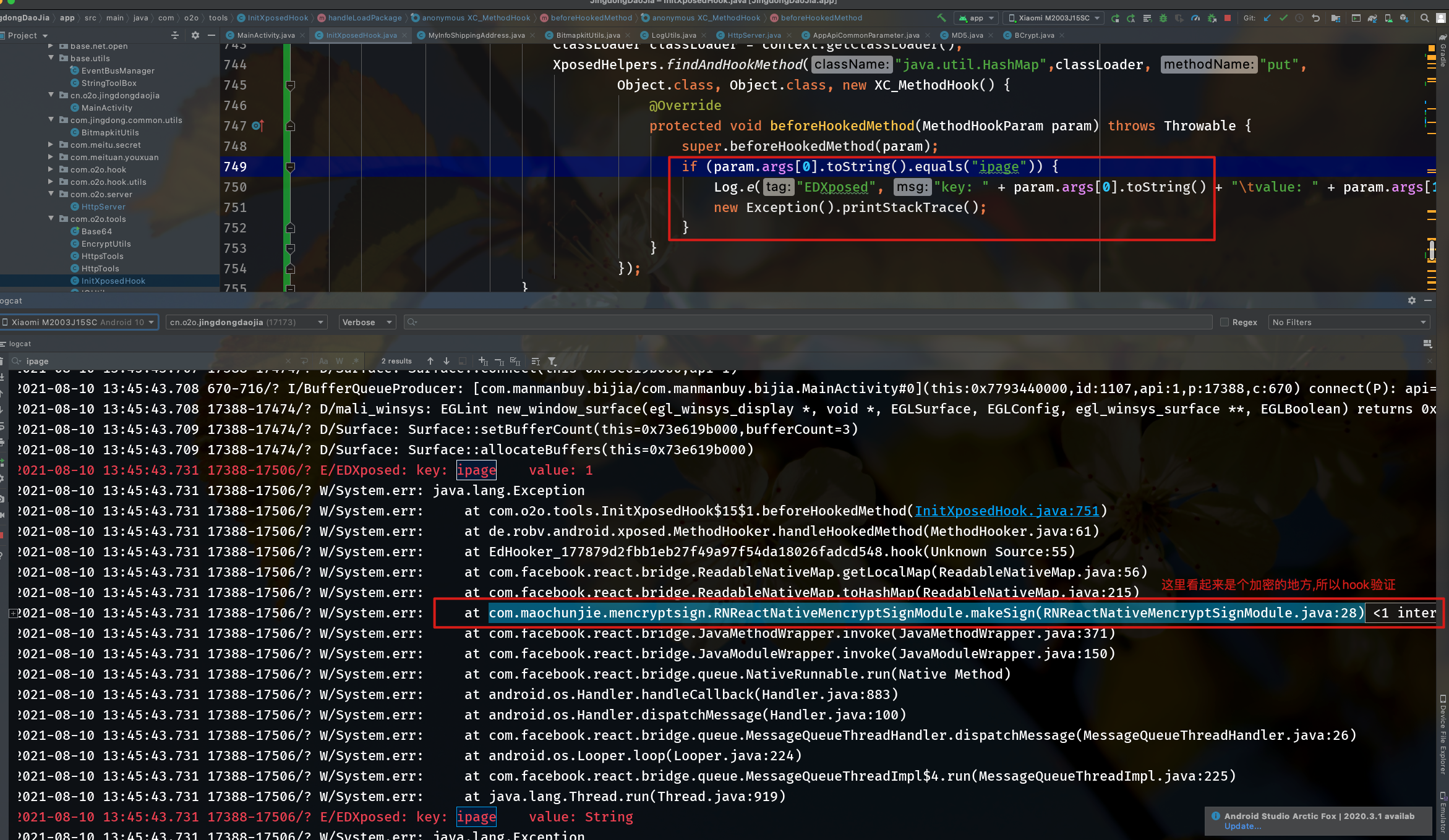Screen dimensions: 1449x840
Task: Switch to MyInfoShippingAddress.java tab
Action: click(x=476, y=35)
